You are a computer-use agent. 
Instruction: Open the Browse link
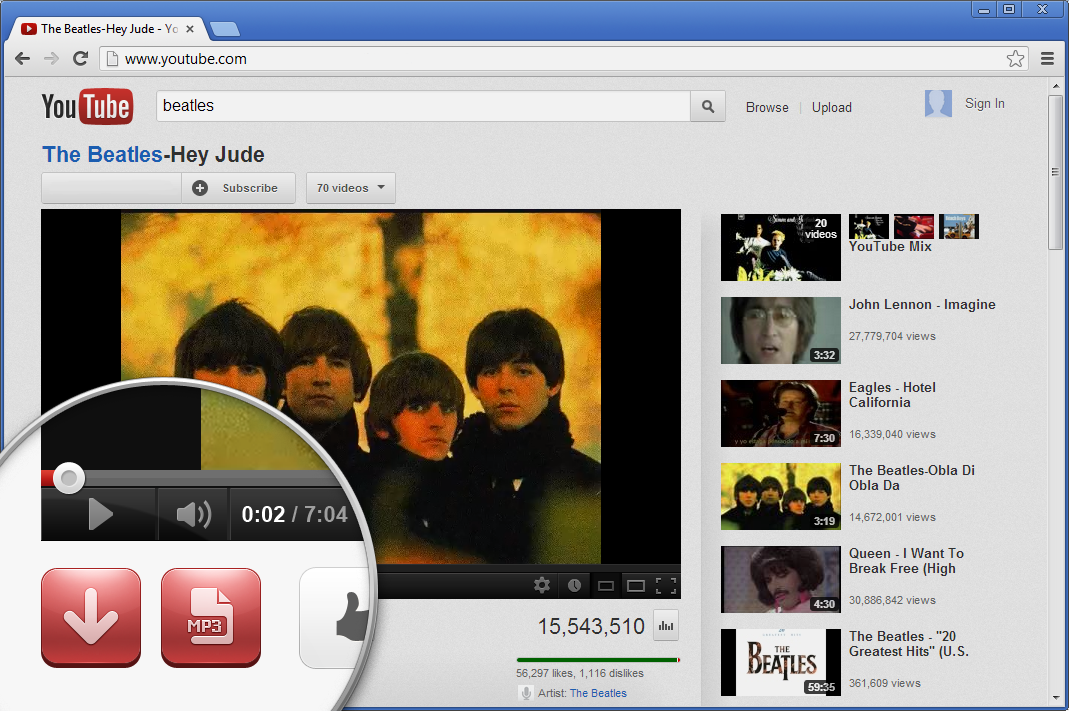click(767, 108)
